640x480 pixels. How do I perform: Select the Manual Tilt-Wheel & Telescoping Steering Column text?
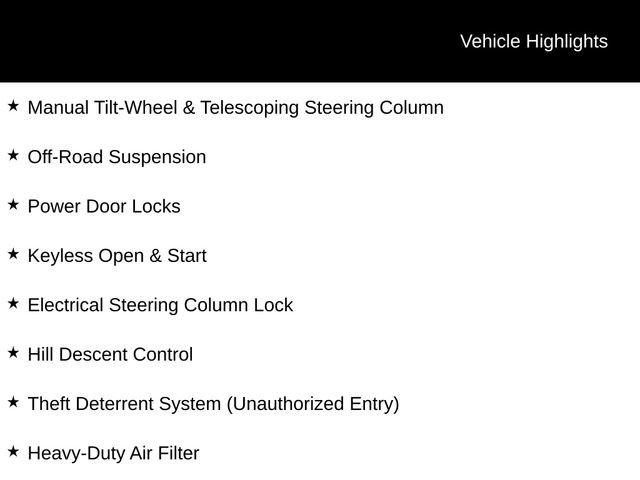[235, 107]
